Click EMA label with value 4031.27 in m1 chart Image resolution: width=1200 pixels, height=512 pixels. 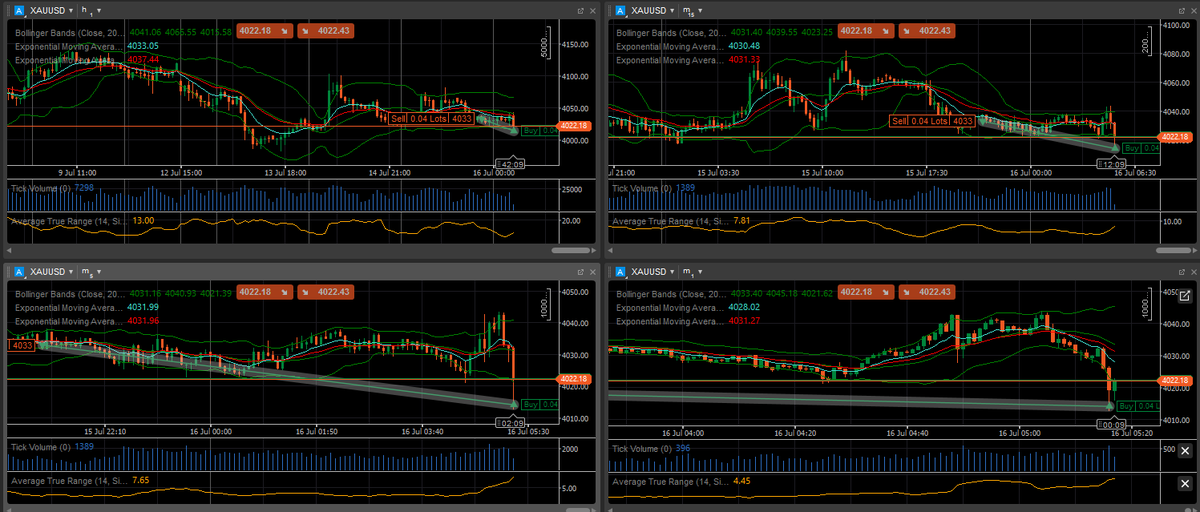tap(689, 321)
